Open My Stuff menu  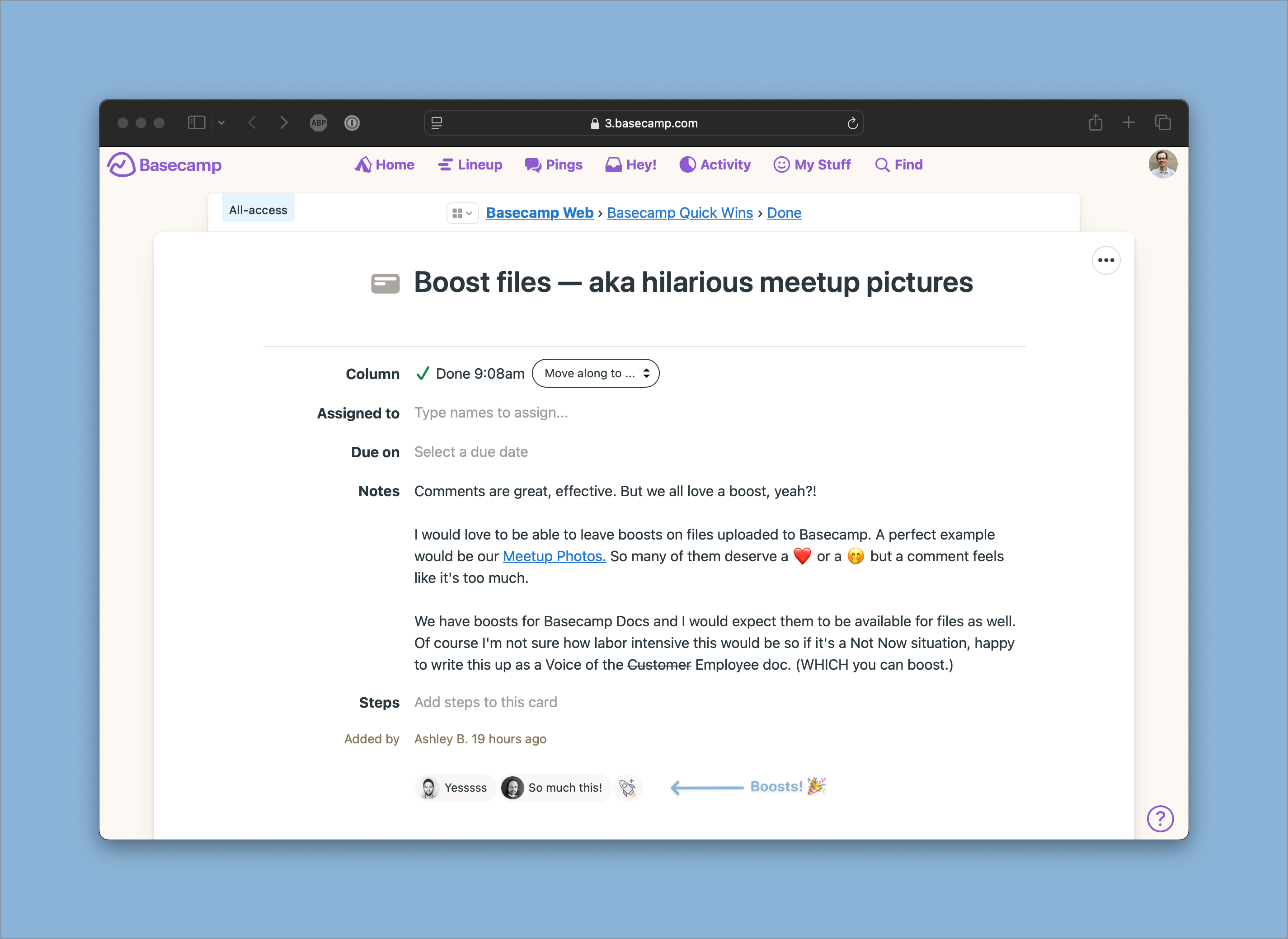[x=812, y=165]
